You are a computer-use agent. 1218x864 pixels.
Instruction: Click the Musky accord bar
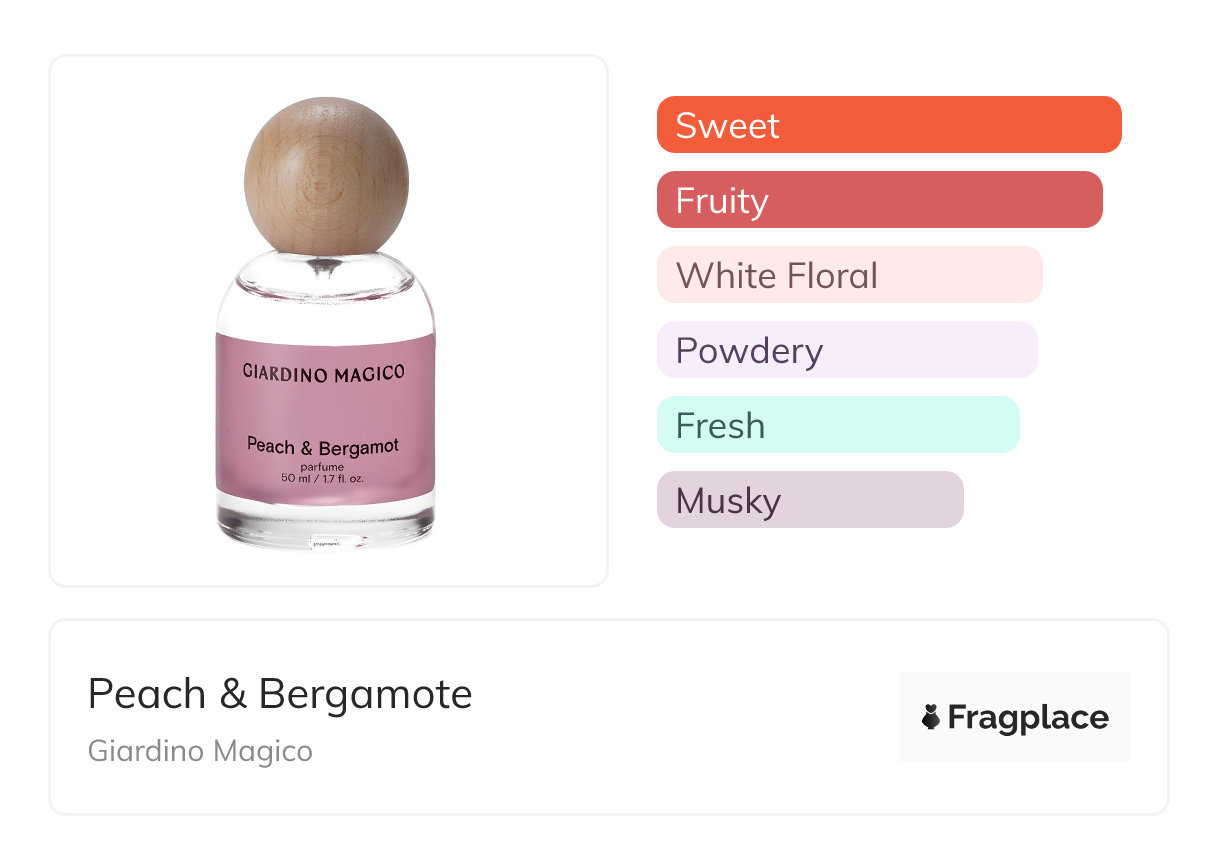coord(810,500)
